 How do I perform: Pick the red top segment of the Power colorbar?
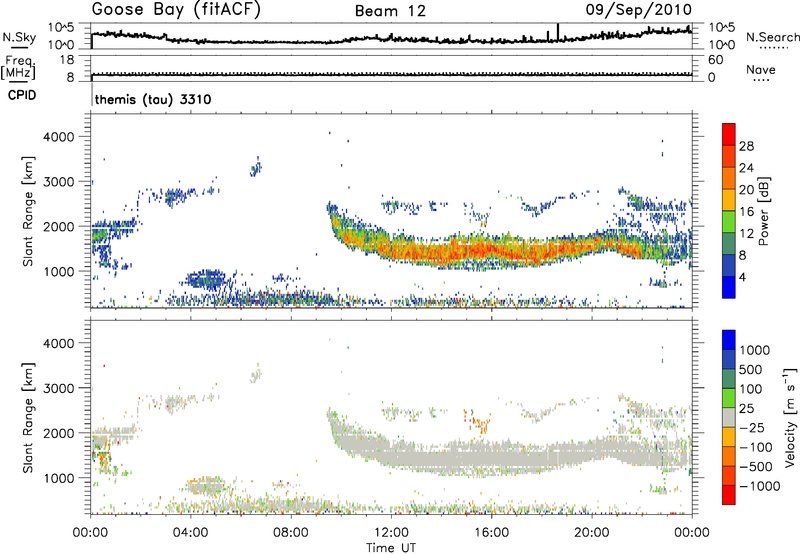(729, 134)
